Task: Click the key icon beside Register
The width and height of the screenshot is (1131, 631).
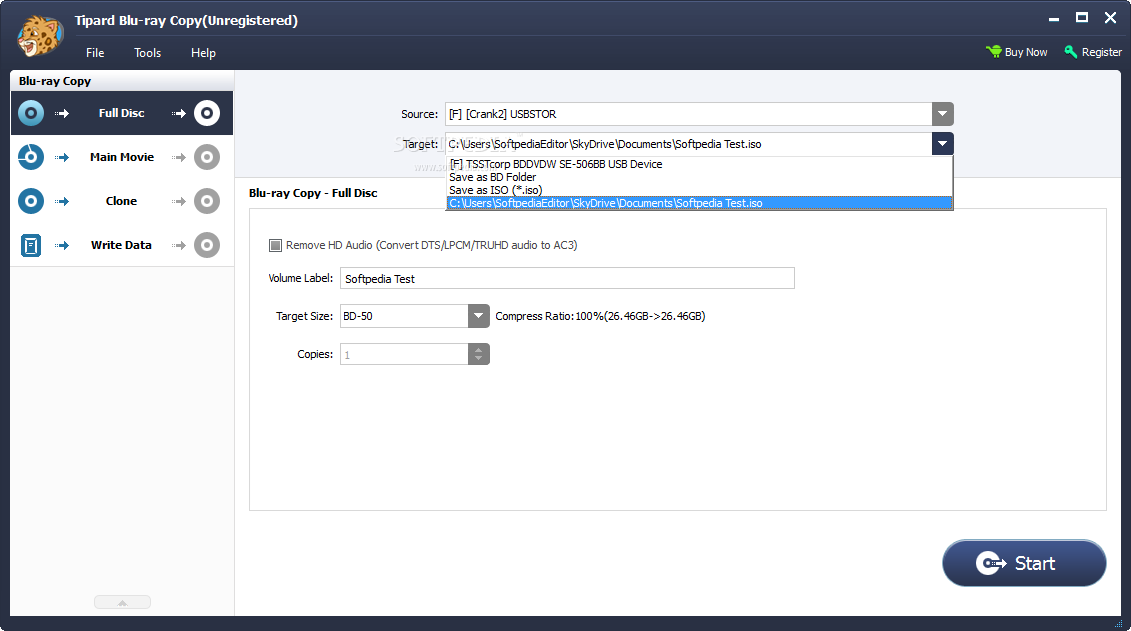Action: (1071, 52)
